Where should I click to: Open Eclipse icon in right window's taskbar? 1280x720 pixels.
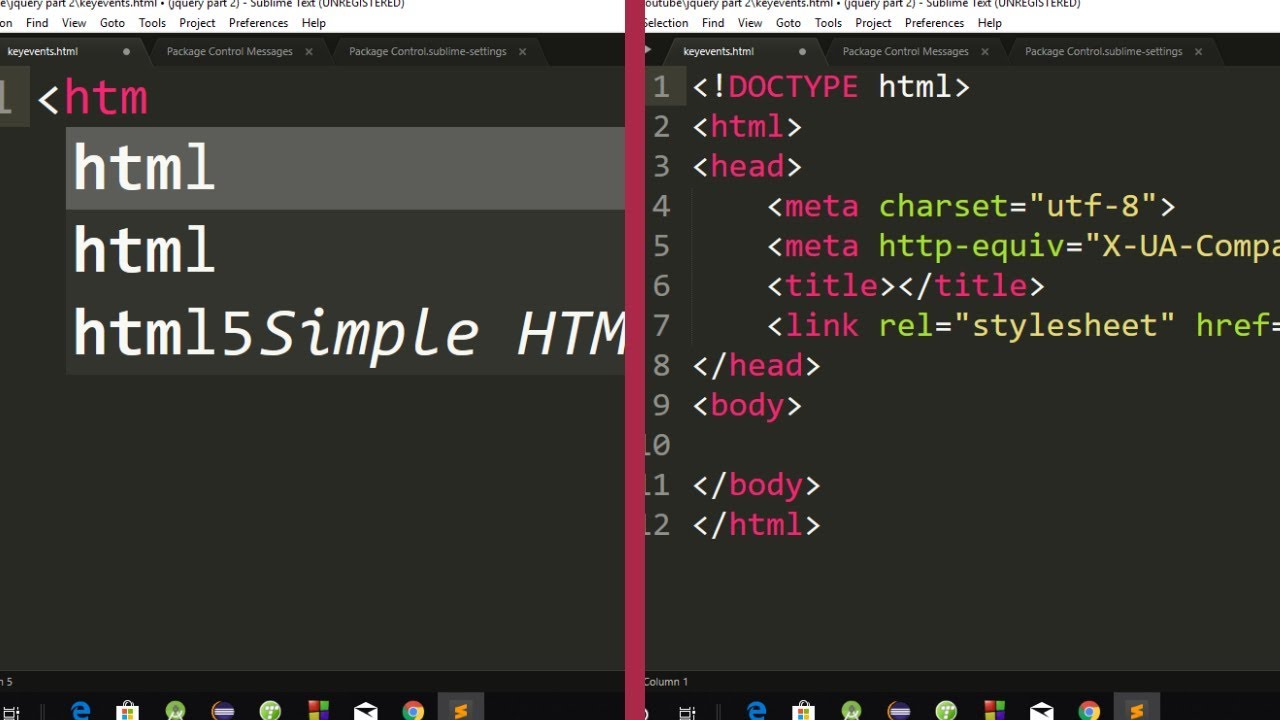[x=899, y=711]
